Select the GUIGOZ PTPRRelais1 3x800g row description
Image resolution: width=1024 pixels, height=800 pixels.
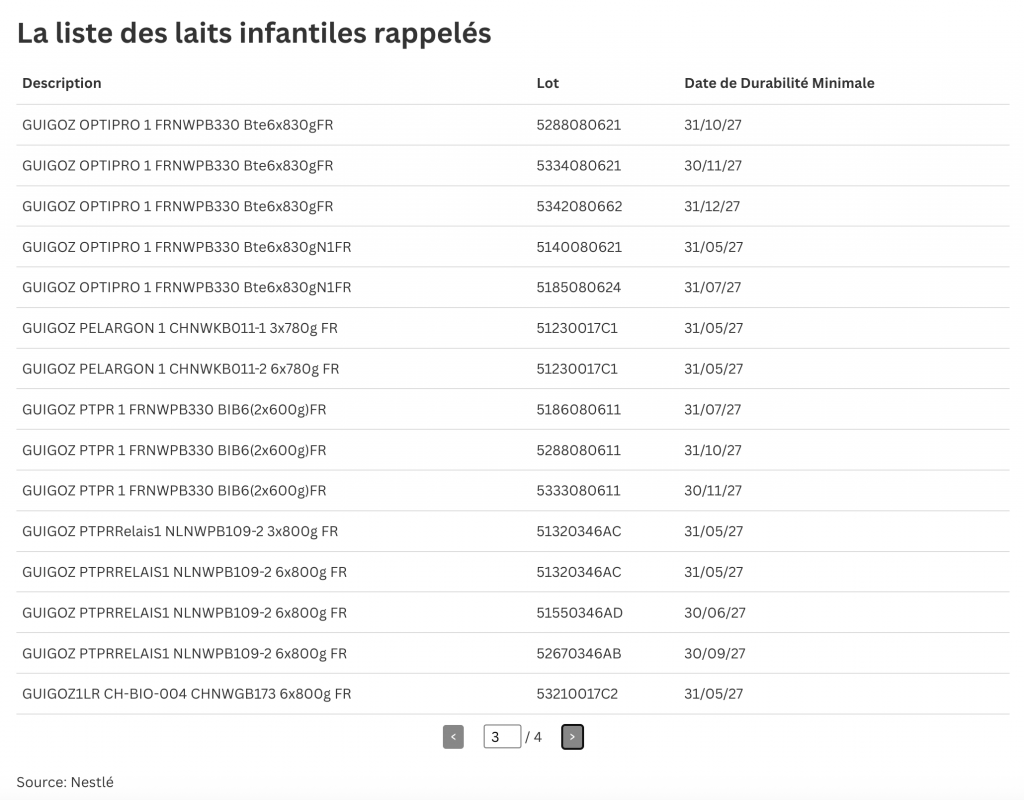(x=180, y=532)
